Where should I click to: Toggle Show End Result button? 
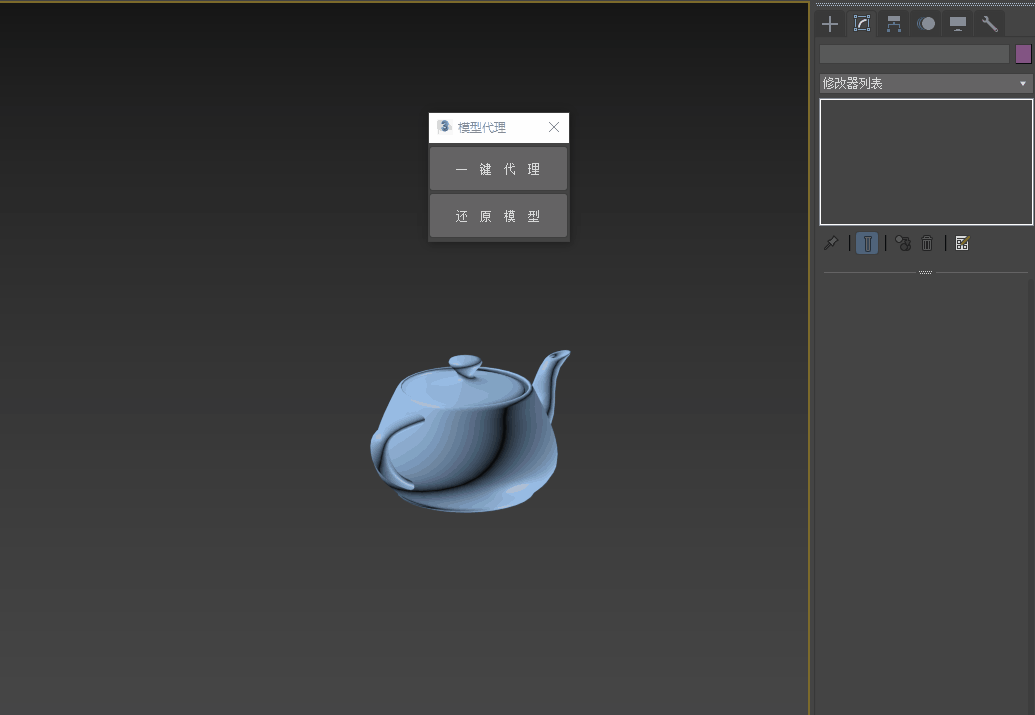tap(867, 243)
